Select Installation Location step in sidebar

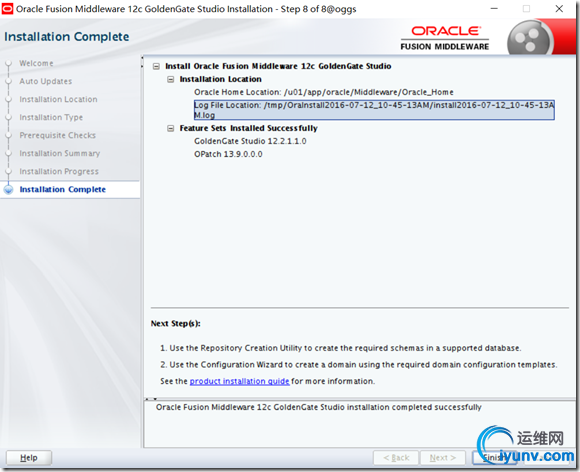click(x=58, y=100)
